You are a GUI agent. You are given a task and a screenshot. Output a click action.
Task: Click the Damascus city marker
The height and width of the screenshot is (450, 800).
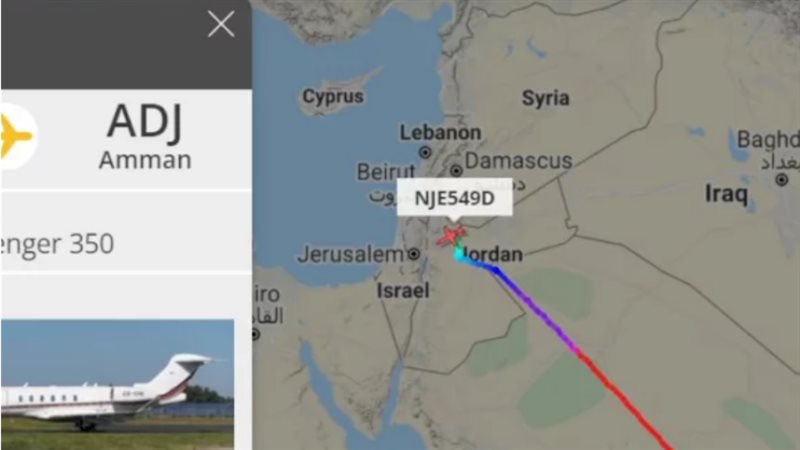click(456, 170)
